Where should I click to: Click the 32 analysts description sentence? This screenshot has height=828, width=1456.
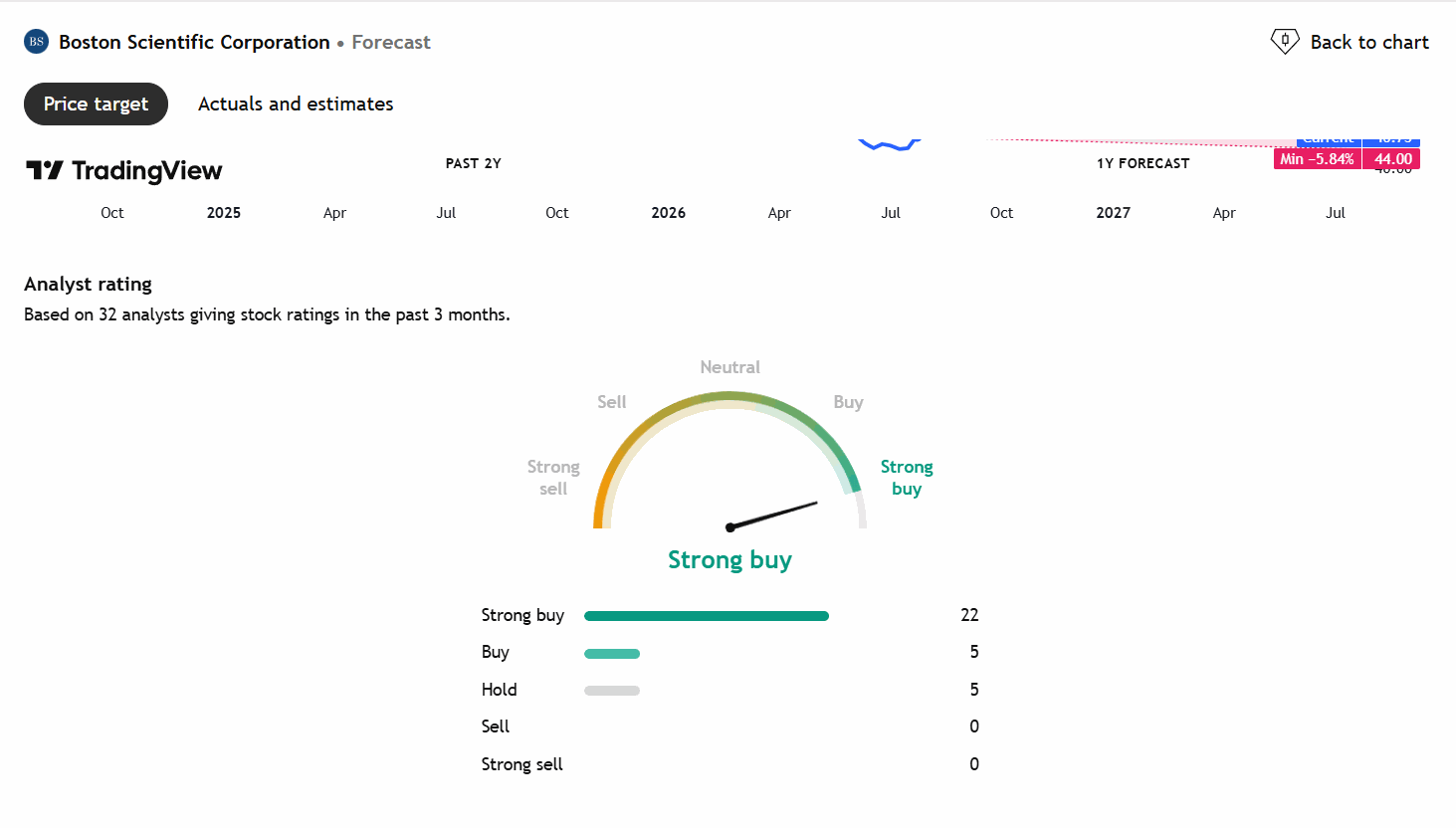pyautogui.click(x=267, y=314)
